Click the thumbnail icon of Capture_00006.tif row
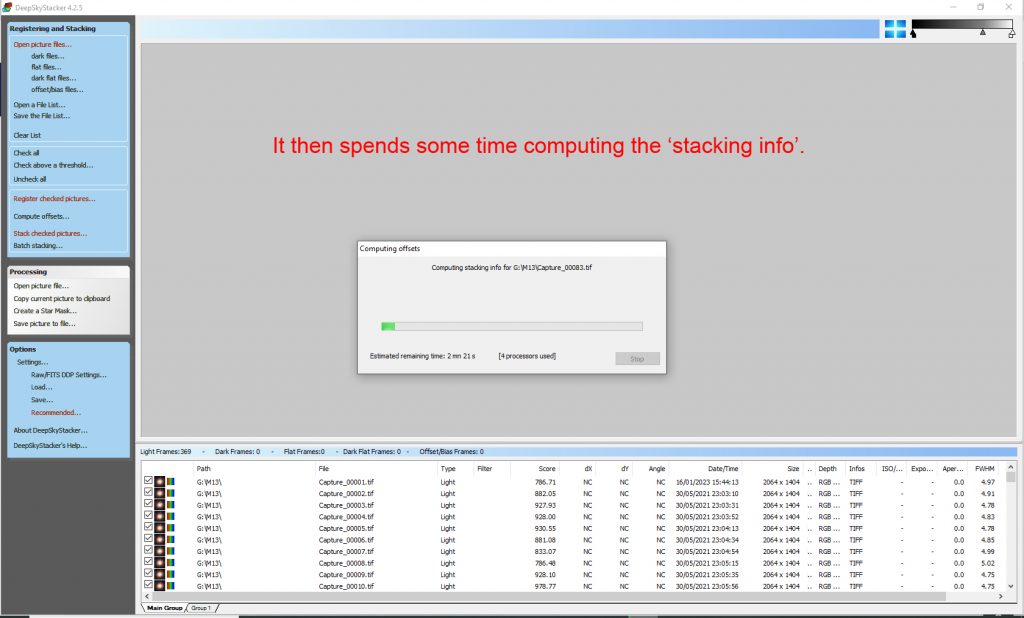Viewport: 1024px width, 618px height. (159, 540)
